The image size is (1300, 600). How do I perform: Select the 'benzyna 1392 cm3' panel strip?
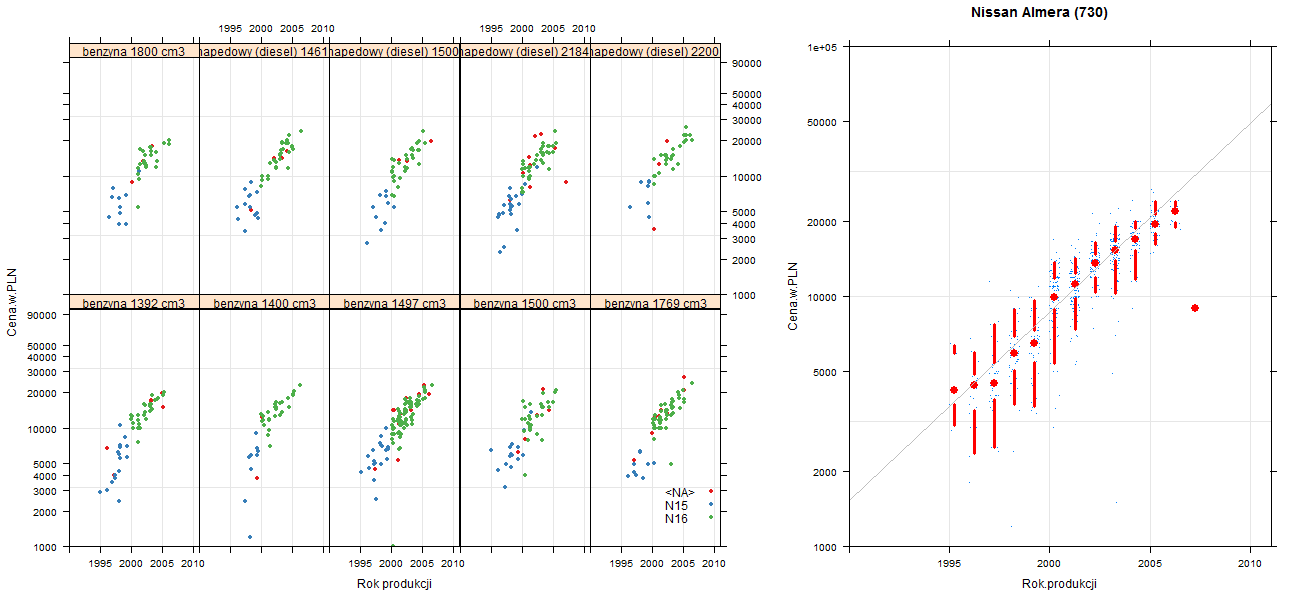[134, 302]
